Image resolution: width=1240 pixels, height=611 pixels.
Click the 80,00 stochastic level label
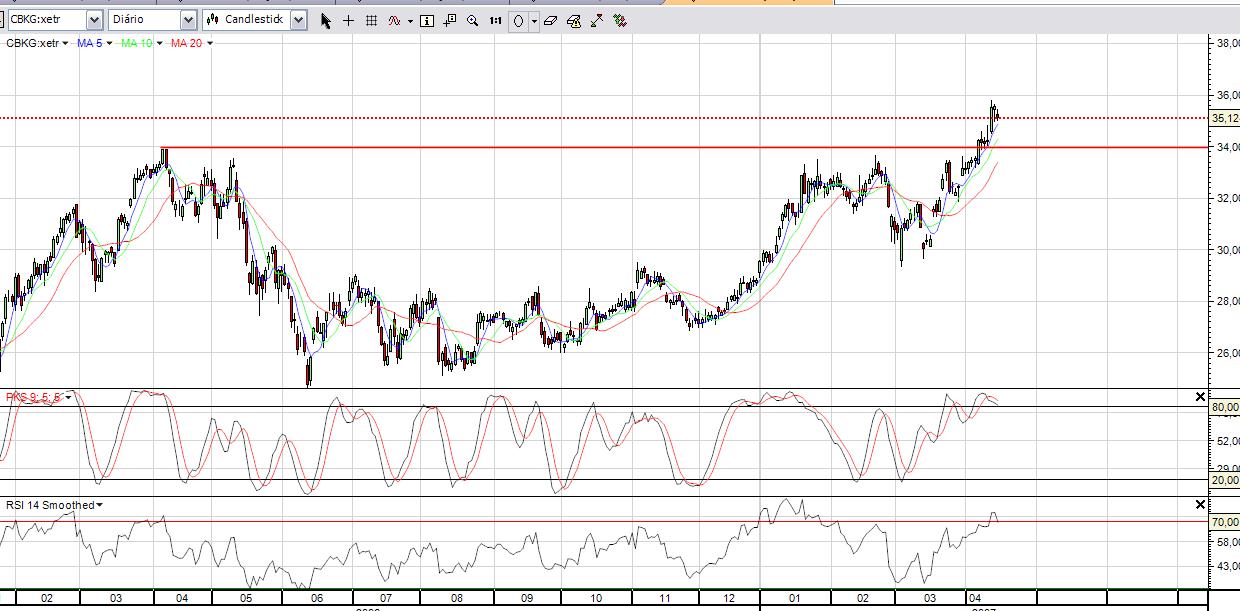click(1224, 407)
